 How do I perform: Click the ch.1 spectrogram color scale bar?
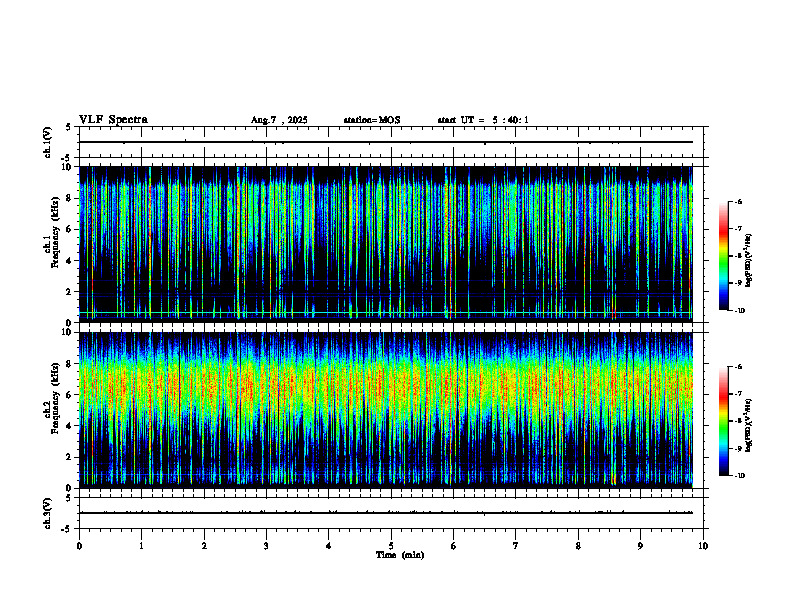point(723,256)
